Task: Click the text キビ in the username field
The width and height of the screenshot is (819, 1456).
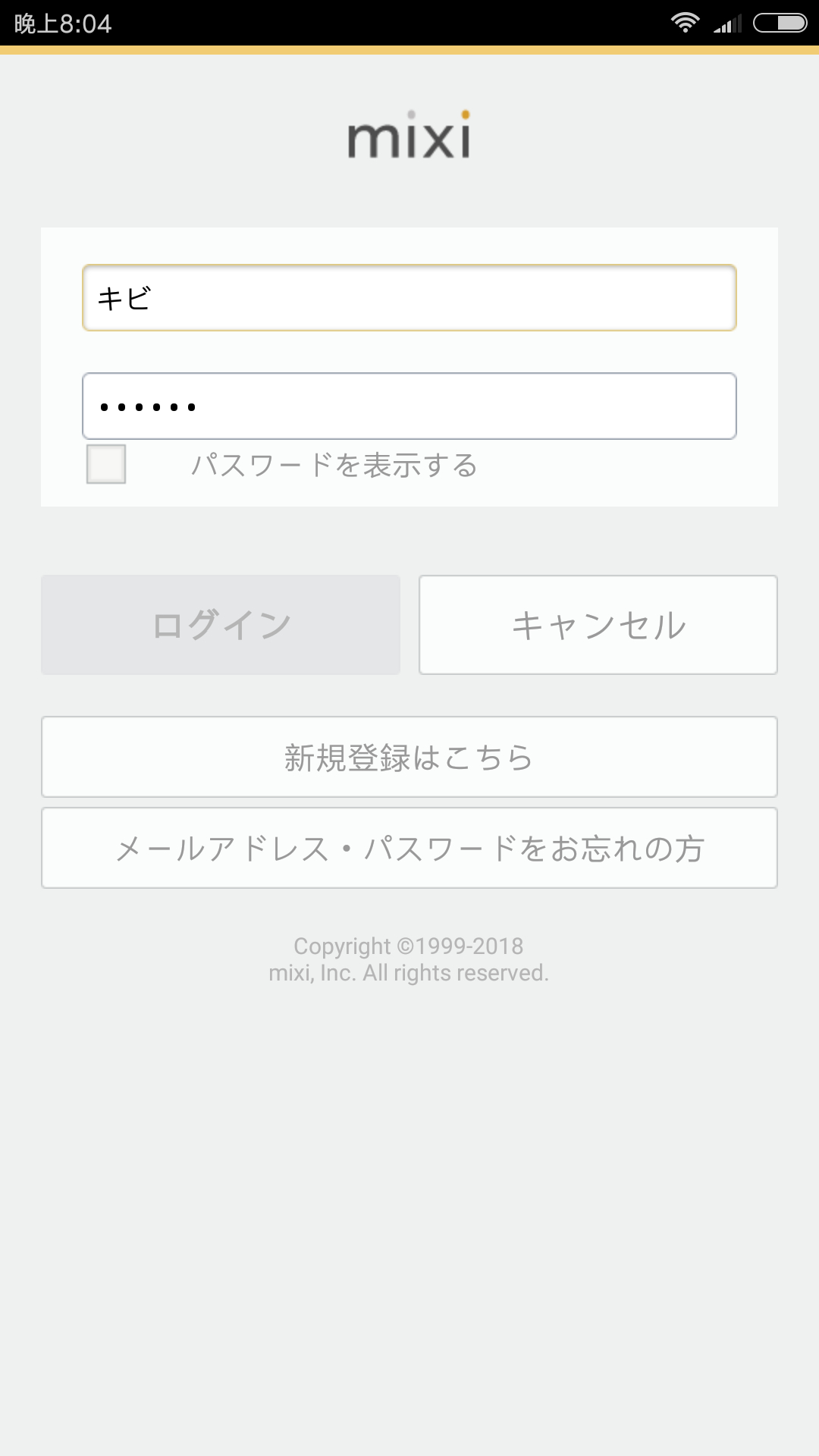Action: point(124,298)
